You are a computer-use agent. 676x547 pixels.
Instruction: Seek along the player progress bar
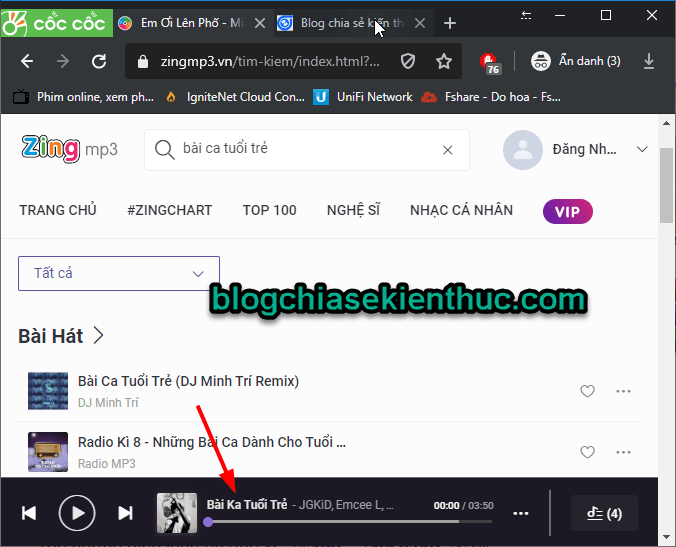point(349,522)
